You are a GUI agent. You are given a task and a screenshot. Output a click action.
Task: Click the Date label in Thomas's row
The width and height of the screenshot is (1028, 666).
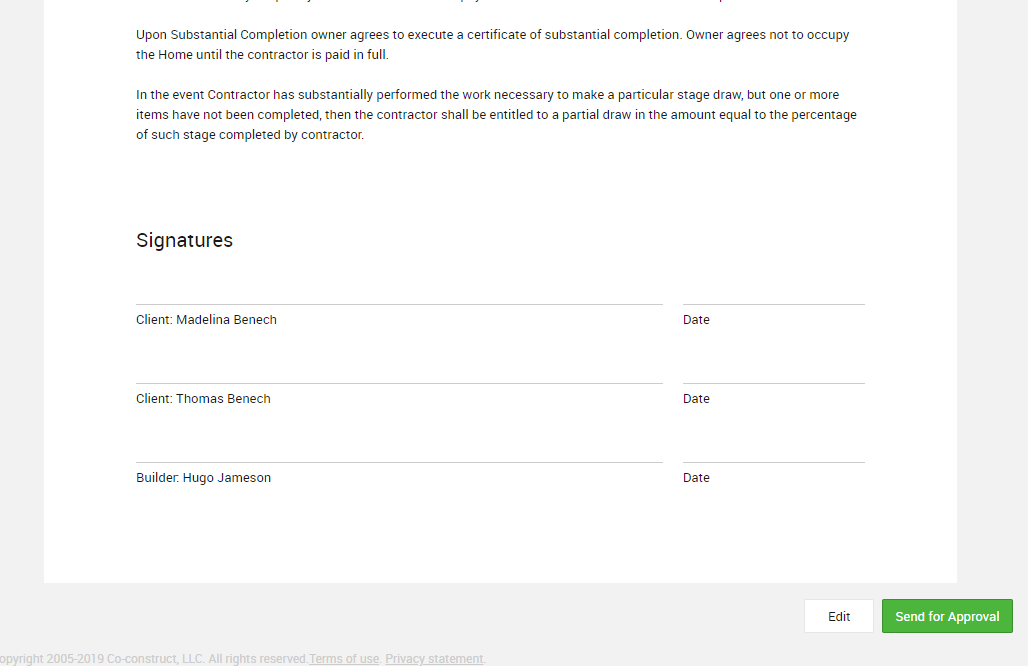tap(696, 399)
